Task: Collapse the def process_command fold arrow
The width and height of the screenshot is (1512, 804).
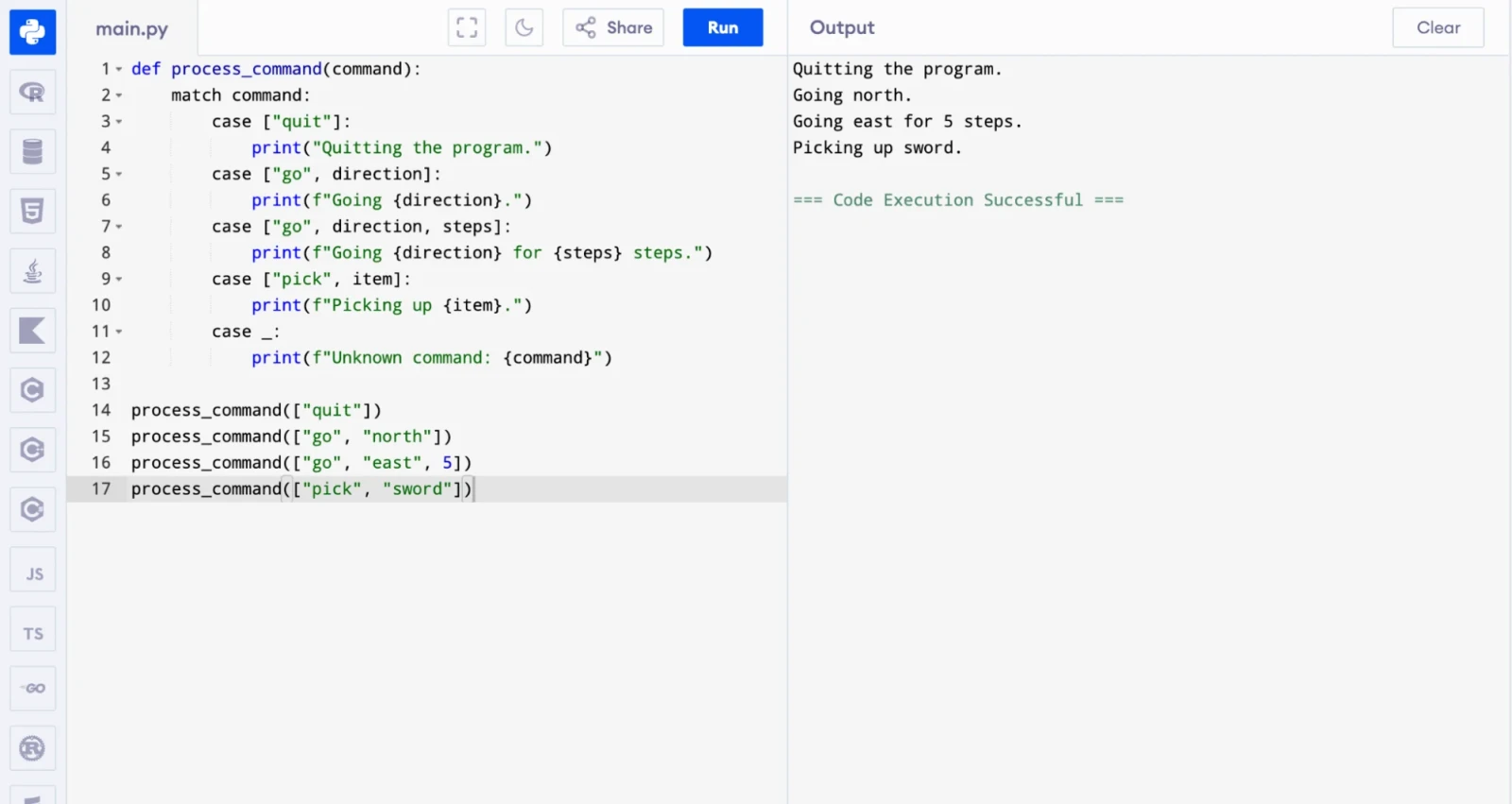Action: point(119,69)
